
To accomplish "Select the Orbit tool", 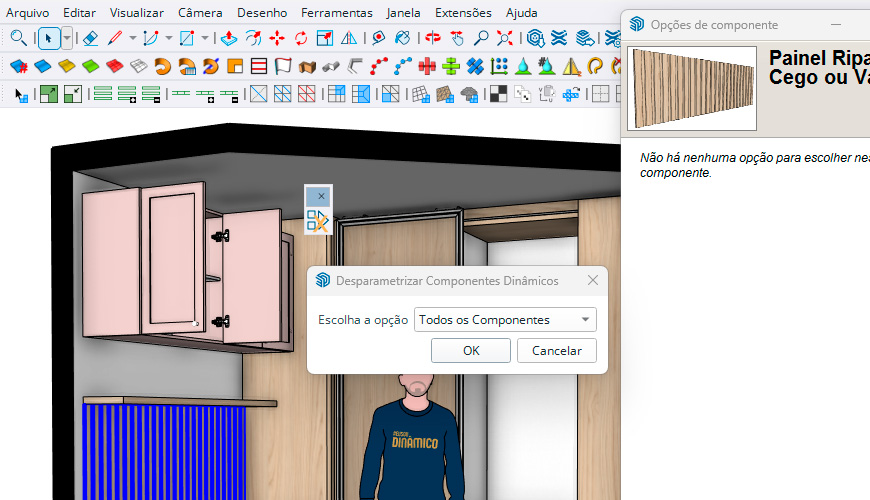I will (x=433, y=39).
